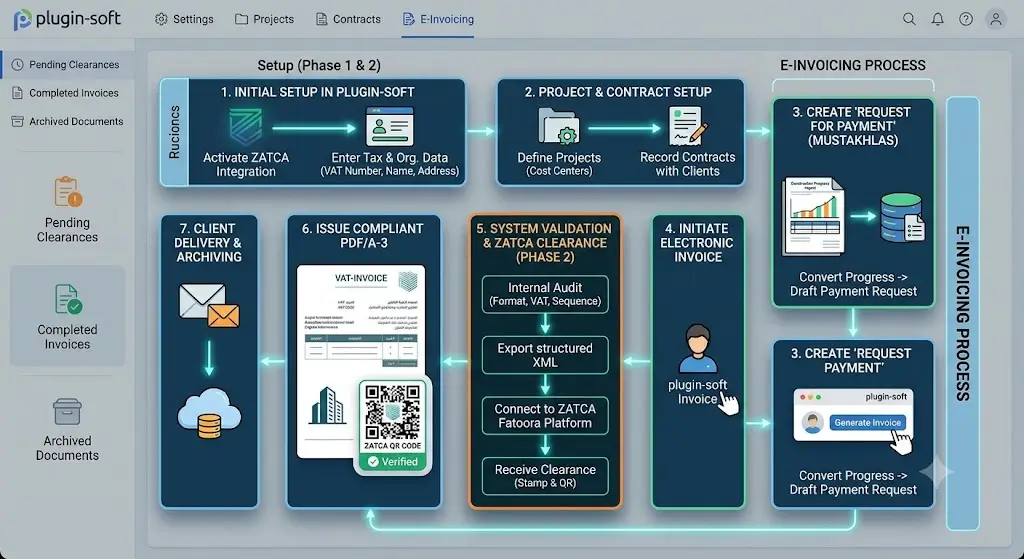Click the green Verified badge
Viewport: 1024px width, 559px height.
click(392, 462)
